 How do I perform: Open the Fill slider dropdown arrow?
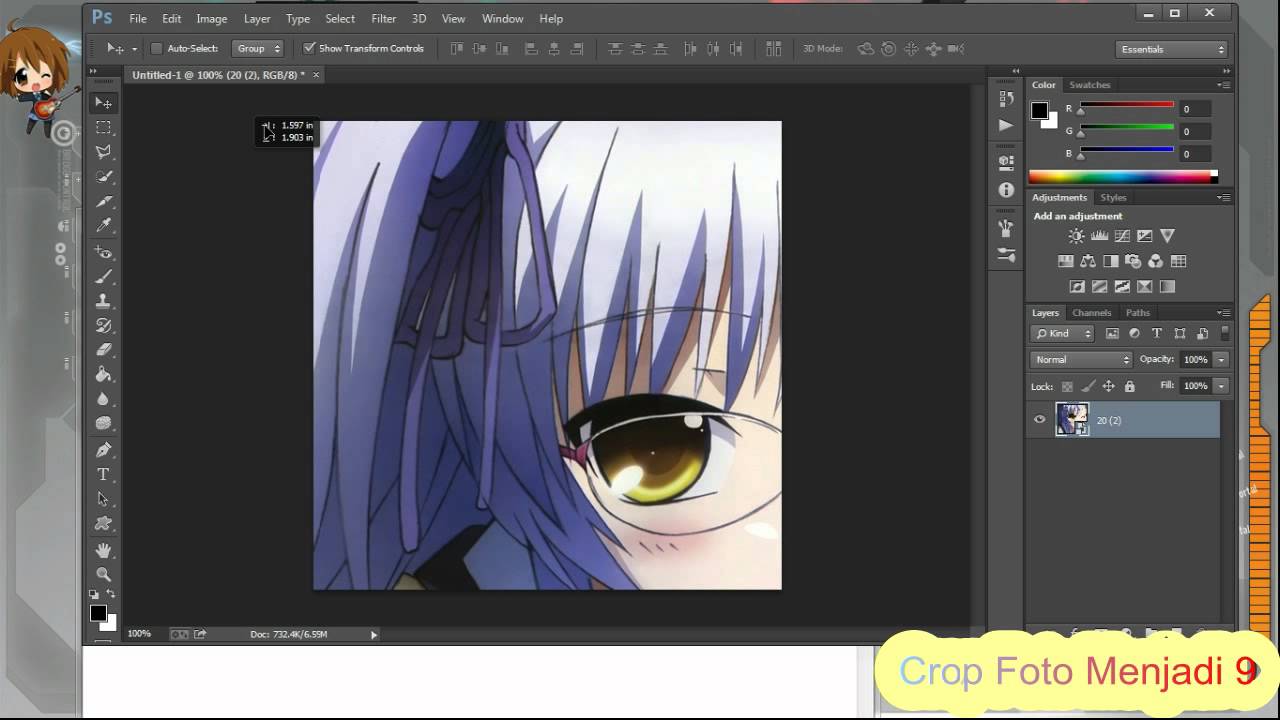(1221, 386)
